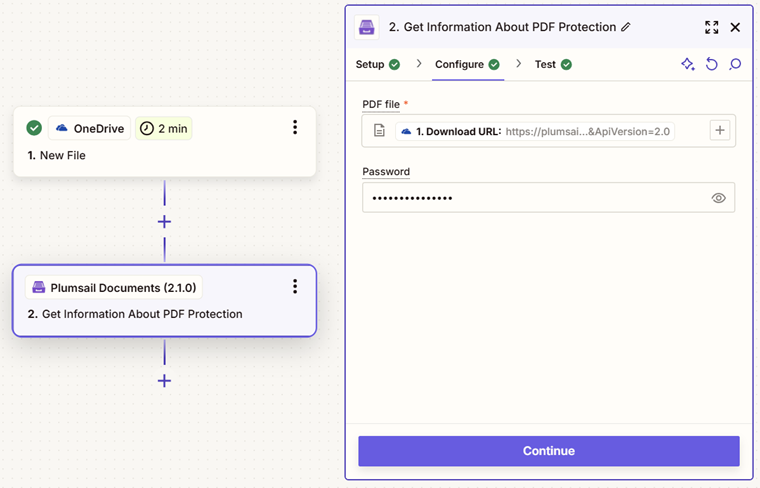Add a step after Get Information About PDF Protection
The image size is (760, 488).
pyautogui.click(x=164, y=380)
